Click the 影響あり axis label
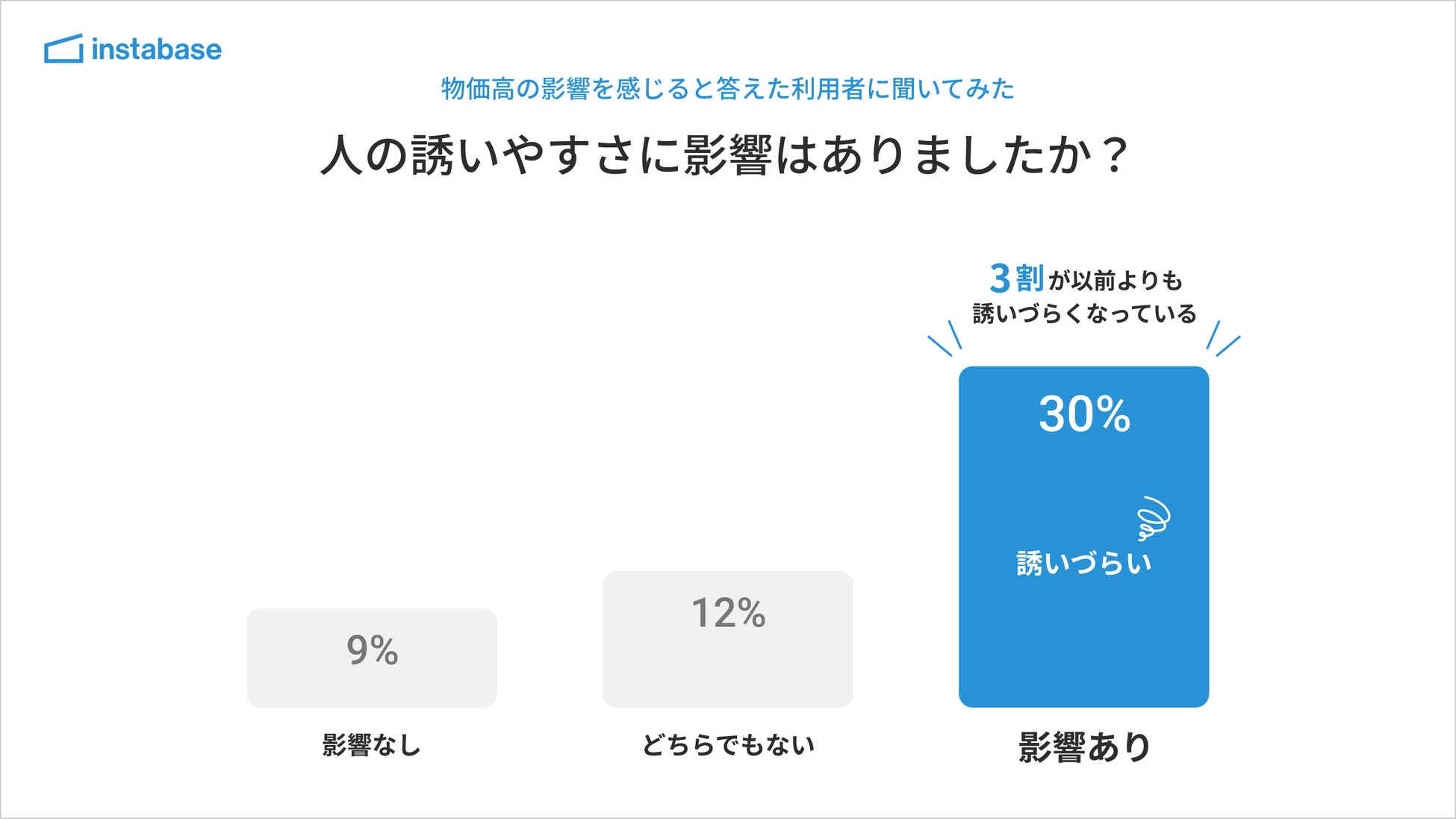The image size is (1456, 819). coord(1084,747)
